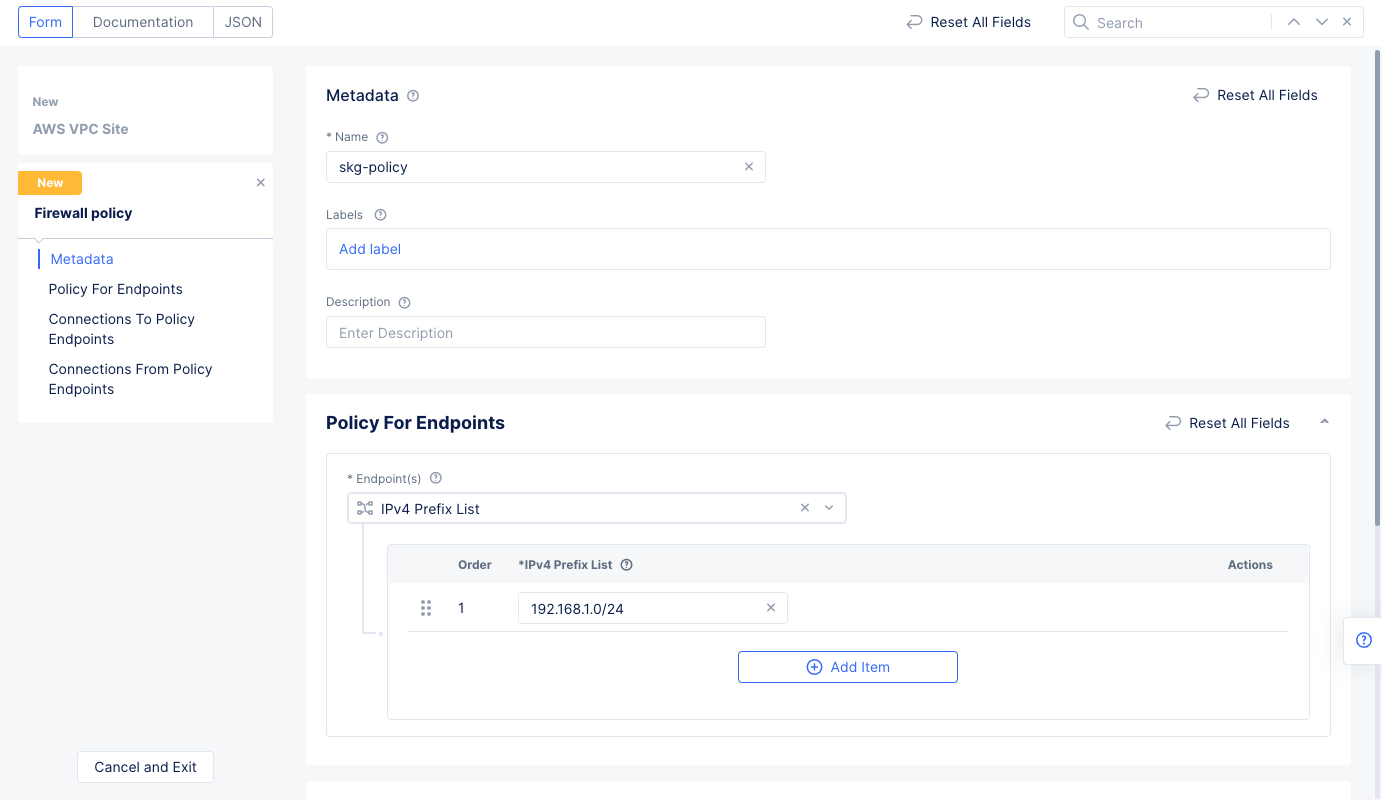Open the IPv4 Prefix List endpoint dropdown
The width and height of the screenshot is (1382, 800).
pyautogui.click(x=829, y=508)
